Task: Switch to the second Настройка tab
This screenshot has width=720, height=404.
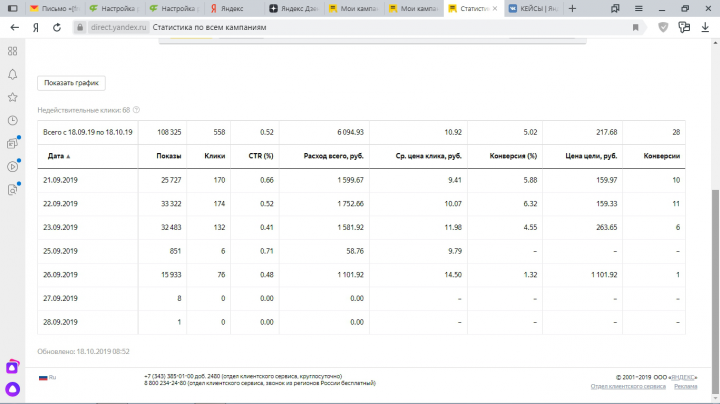Action: pos(175,8)
